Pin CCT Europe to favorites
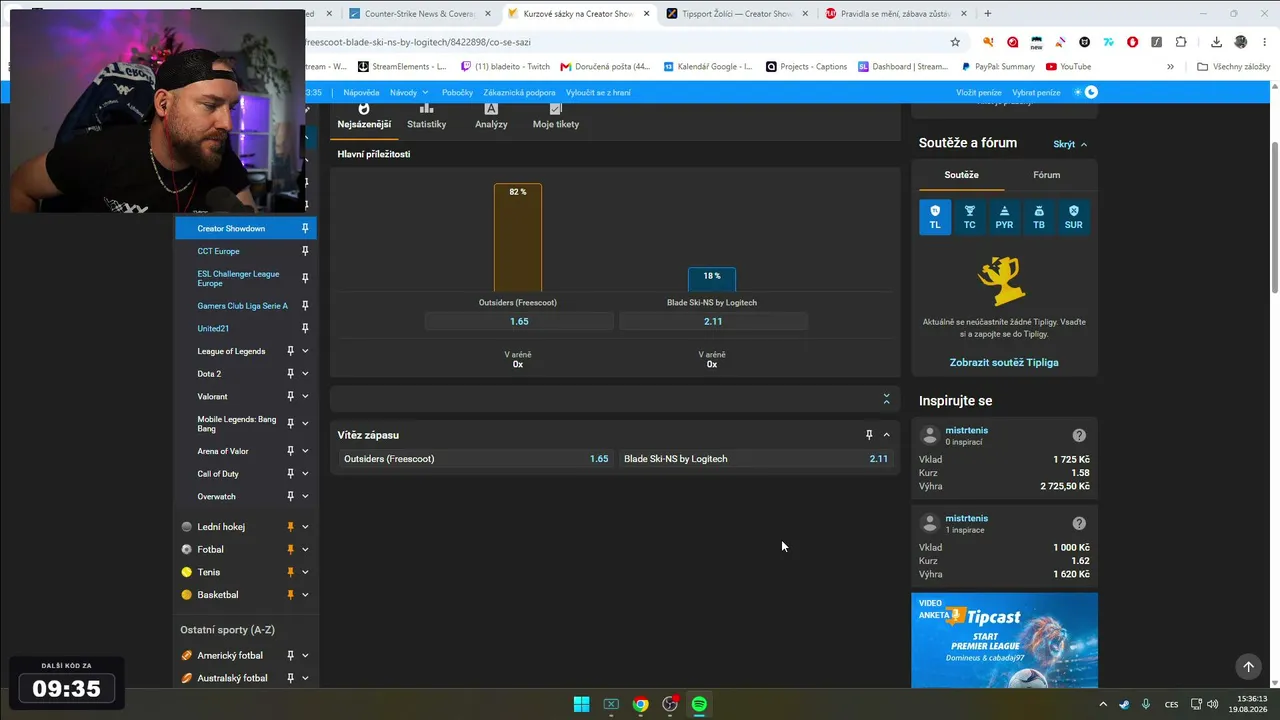This screenshot has height=720, width=1280. coord(305,251)
